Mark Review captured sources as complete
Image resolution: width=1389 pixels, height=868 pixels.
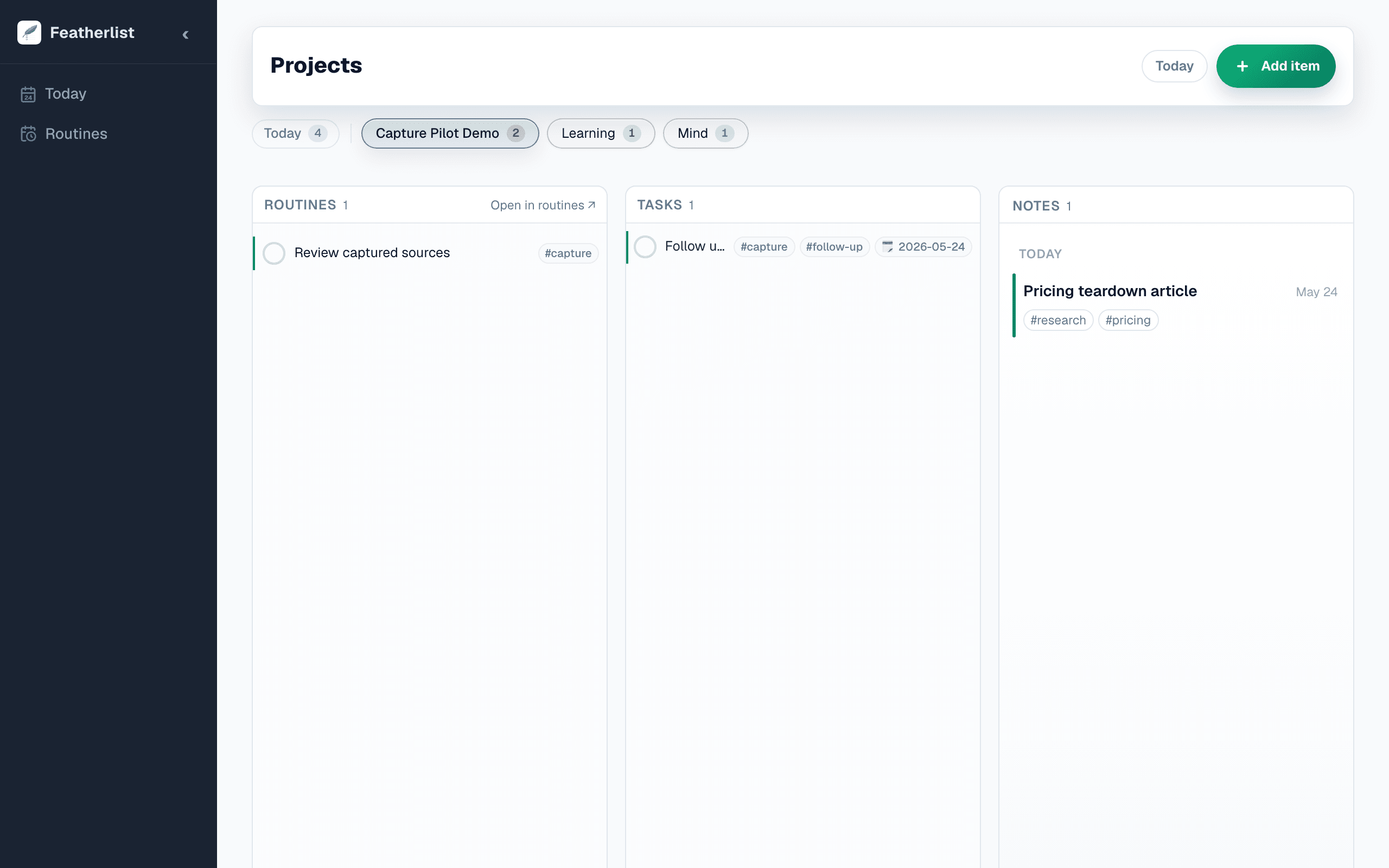pyautogui.click(x=274, y=253)
